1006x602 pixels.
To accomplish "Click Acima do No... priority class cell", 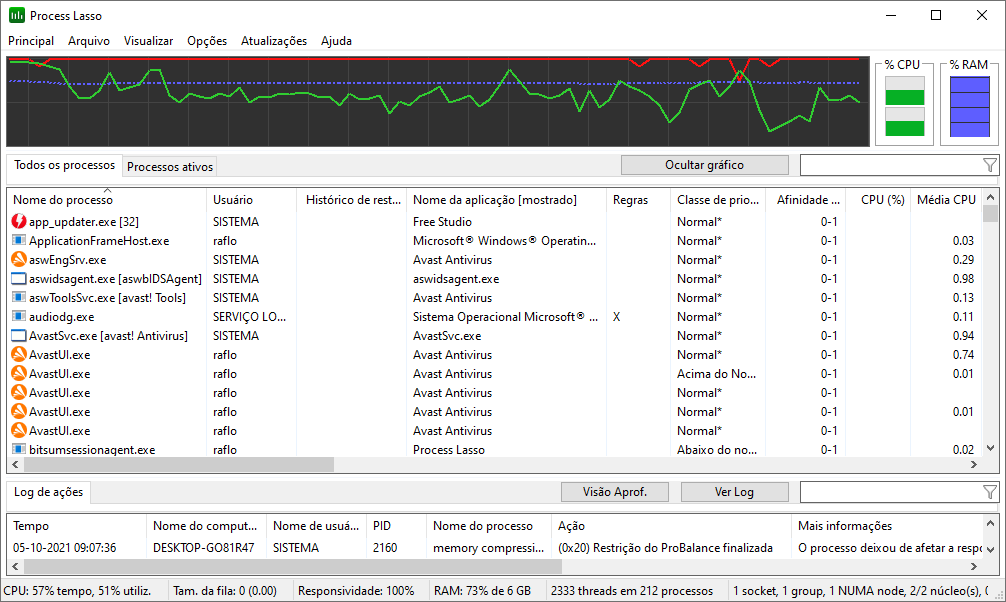I will pyautogui.click(x=717, y=374).
